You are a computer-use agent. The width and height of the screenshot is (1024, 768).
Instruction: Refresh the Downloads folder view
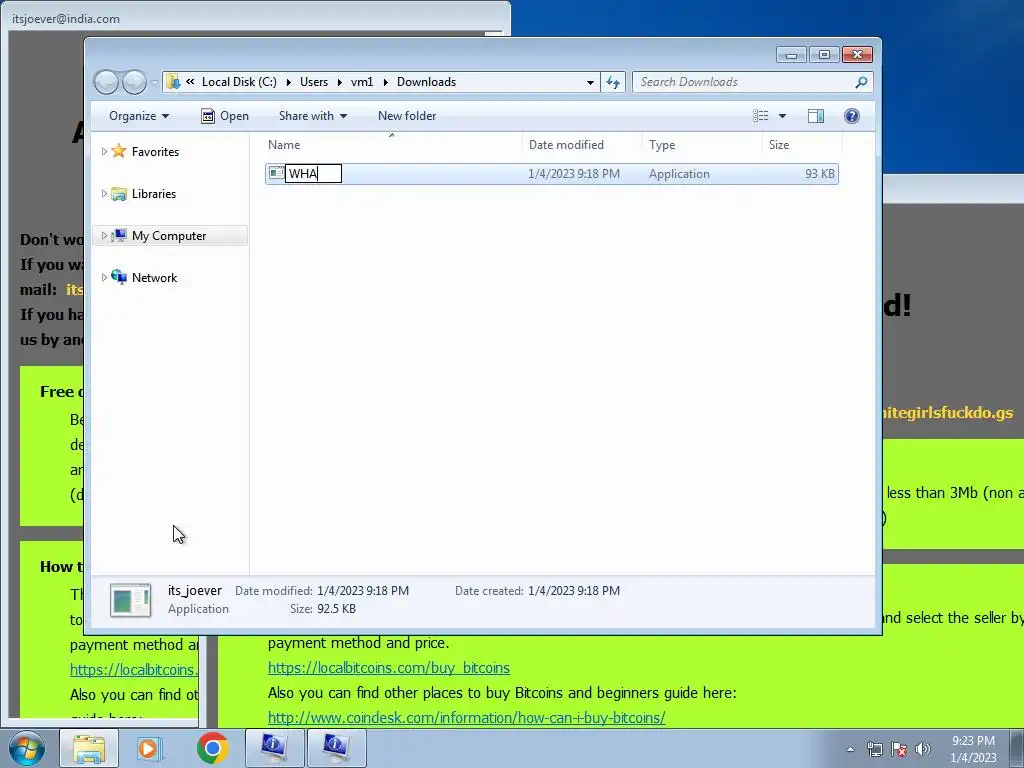click(613, 82)
